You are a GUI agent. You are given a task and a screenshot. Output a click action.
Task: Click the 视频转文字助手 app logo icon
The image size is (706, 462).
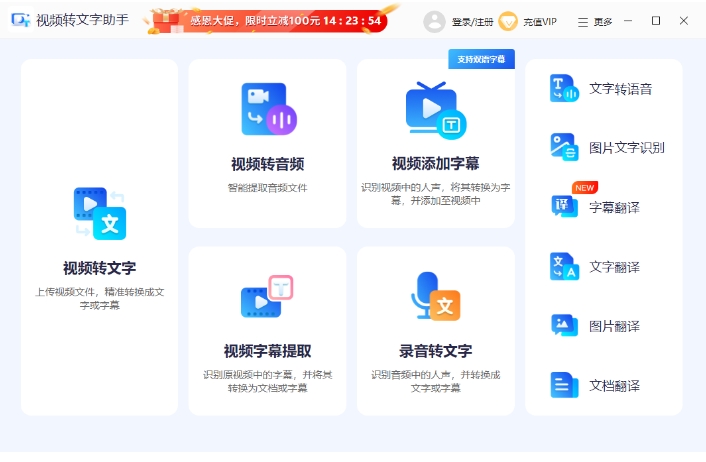click(x=21, y=20)
